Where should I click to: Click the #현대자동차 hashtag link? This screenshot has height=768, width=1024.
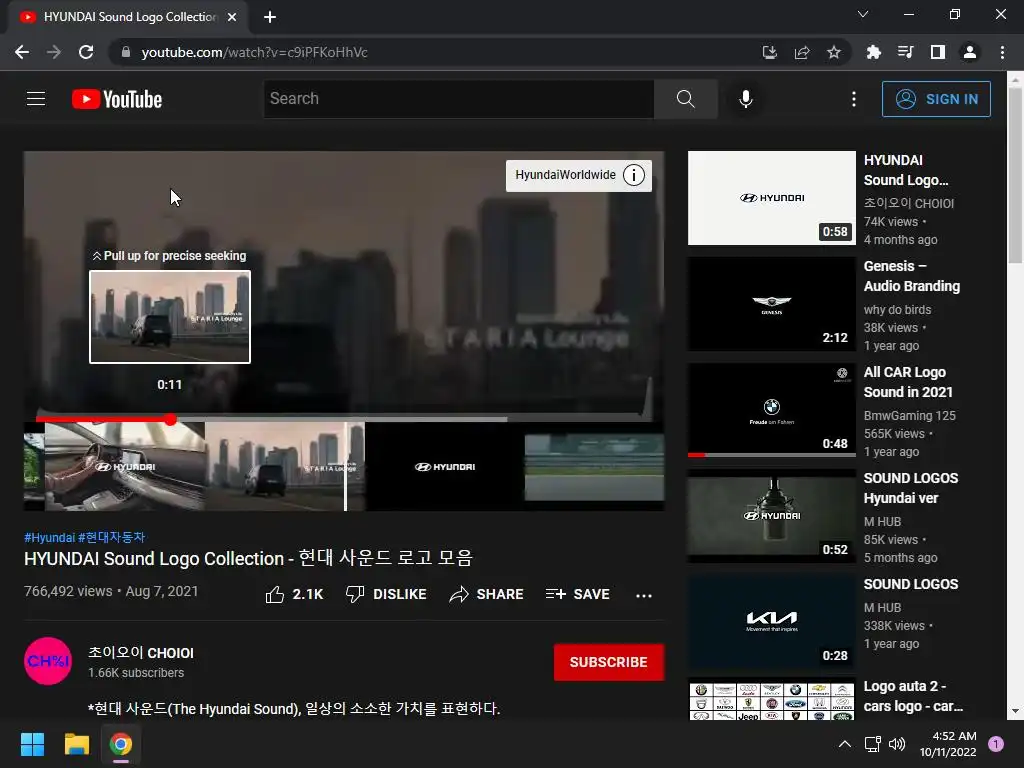pos(112,537)
